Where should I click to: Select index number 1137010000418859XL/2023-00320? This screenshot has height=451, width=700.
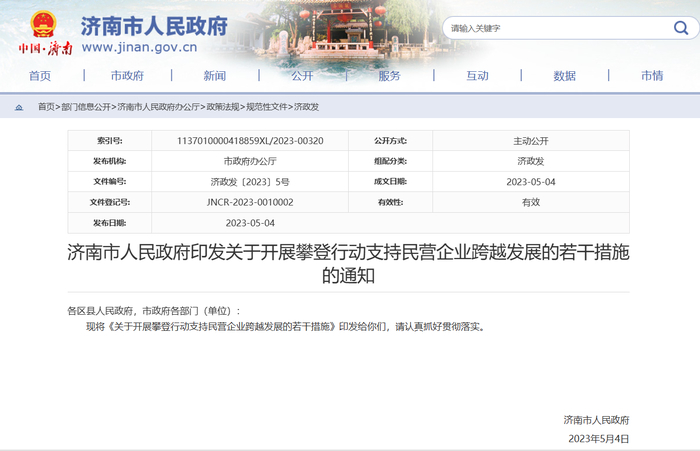pos(250,141)
